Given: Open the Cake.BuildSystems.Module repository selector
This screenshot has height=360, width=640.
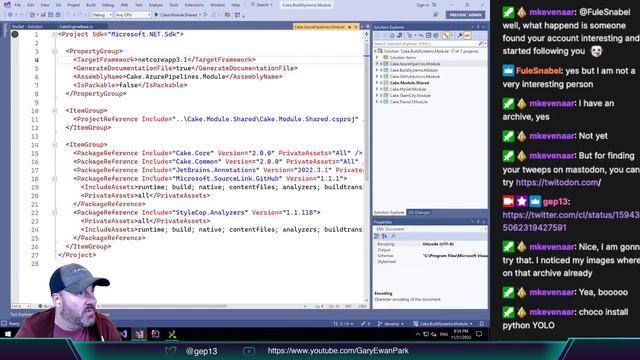Looking at the screenshot, I should pyautogui.click(x=443, y=324).
